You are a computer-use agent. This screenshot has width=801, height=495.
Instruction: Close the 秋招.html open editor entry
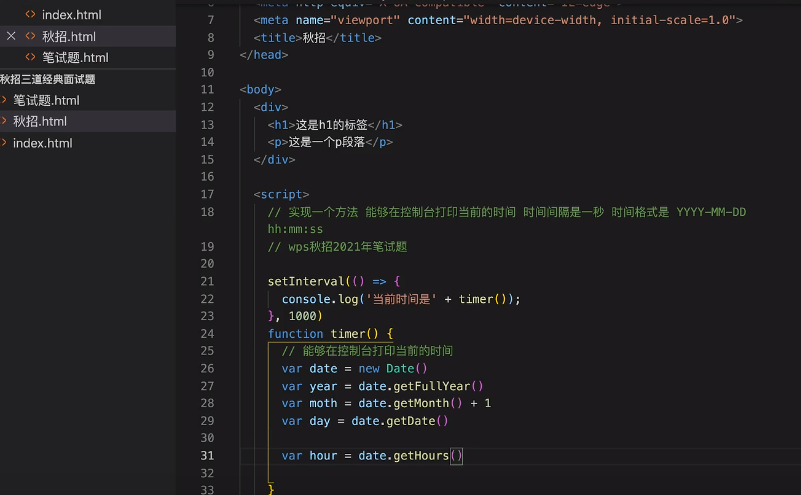coord(11,36)
